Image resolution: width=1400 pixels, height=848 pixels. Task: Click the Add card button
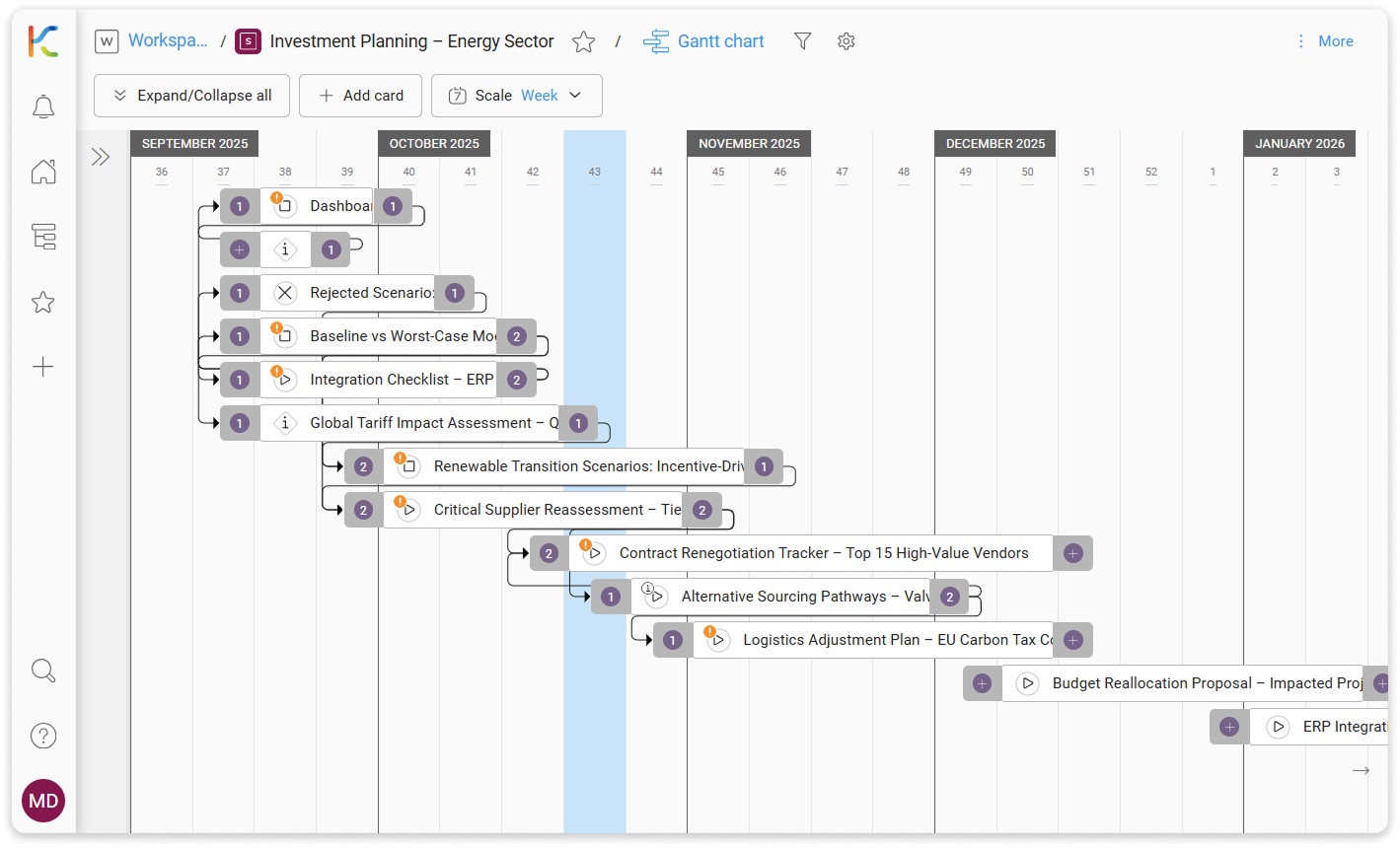pos(360,96)
